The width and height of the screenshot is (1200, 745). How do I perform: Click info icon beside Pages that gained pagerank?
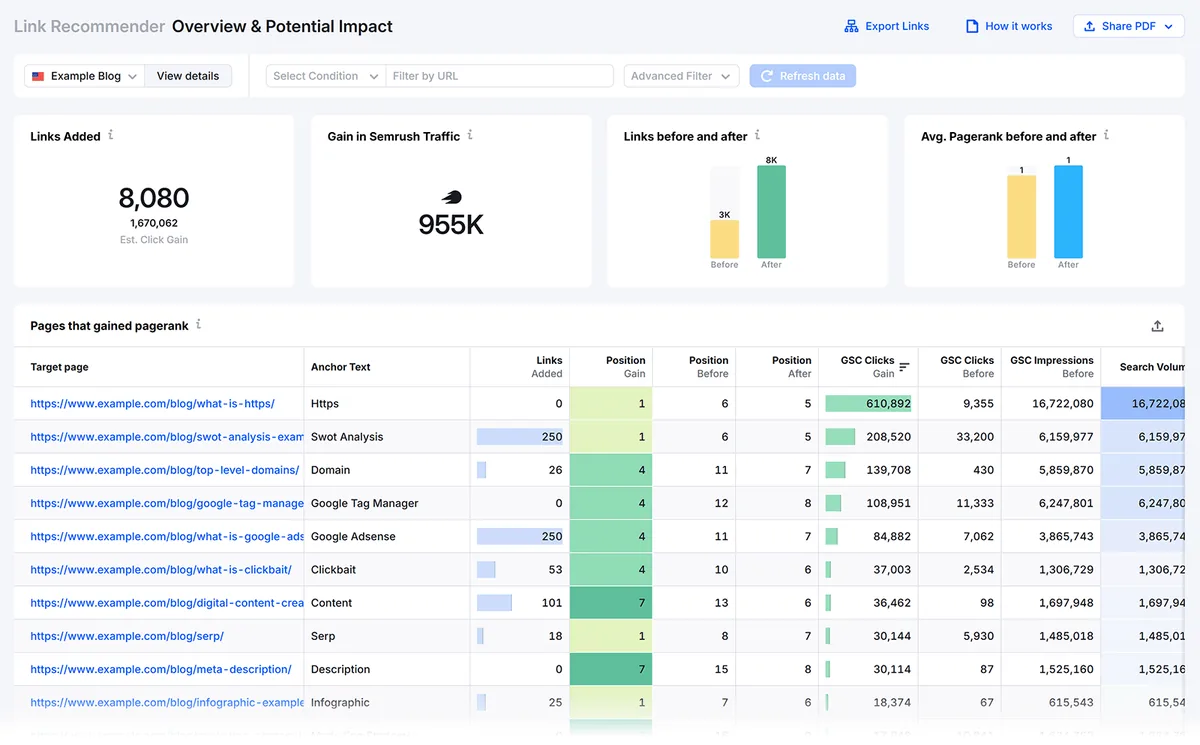(x=198, y=324)
